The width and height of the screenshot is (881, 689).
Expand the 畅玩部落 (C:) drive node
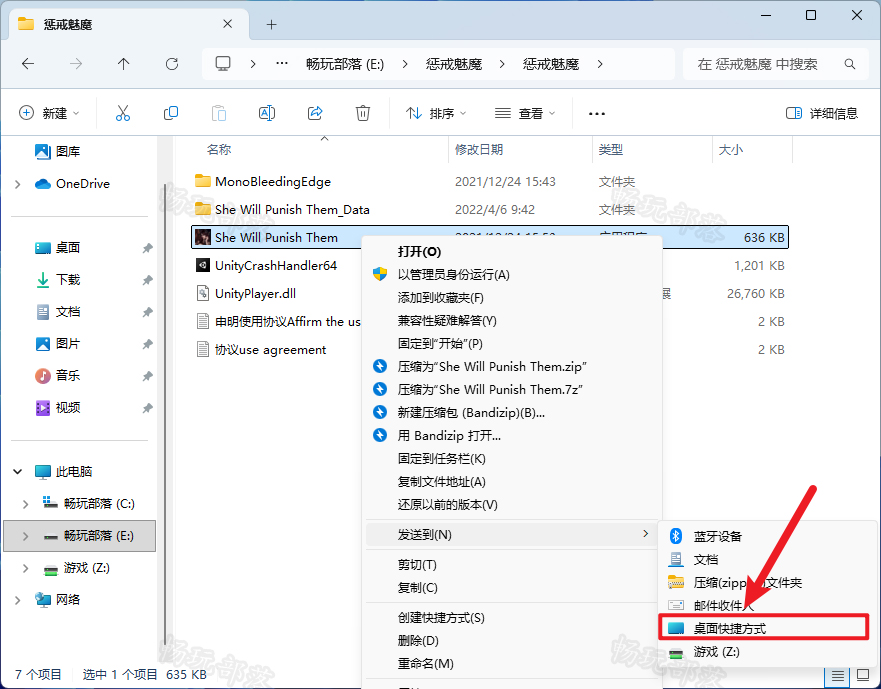[x=25, y=504]
